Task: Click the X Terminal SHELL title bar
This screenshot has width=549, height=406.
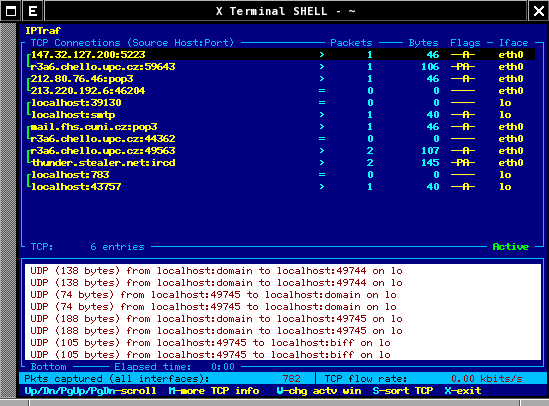Action: tap(285, 11)
